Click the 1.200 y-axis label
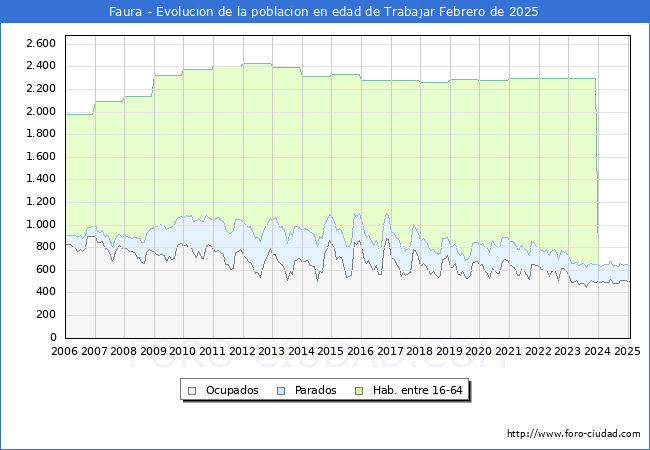Viewport: 650px width, 450px height. pyautogui.click(x=41, y=202)
